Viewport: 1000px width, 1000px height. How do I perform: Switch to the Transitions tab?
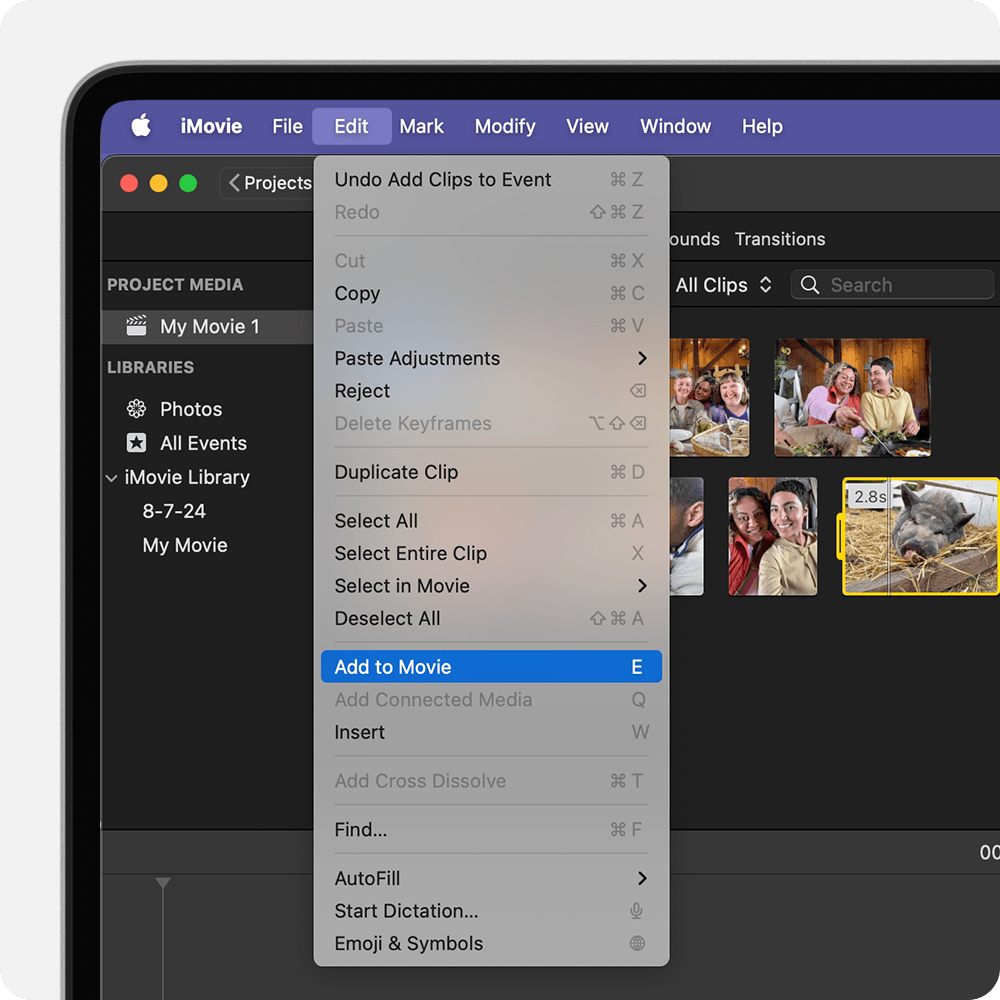(x=780, y=239)
